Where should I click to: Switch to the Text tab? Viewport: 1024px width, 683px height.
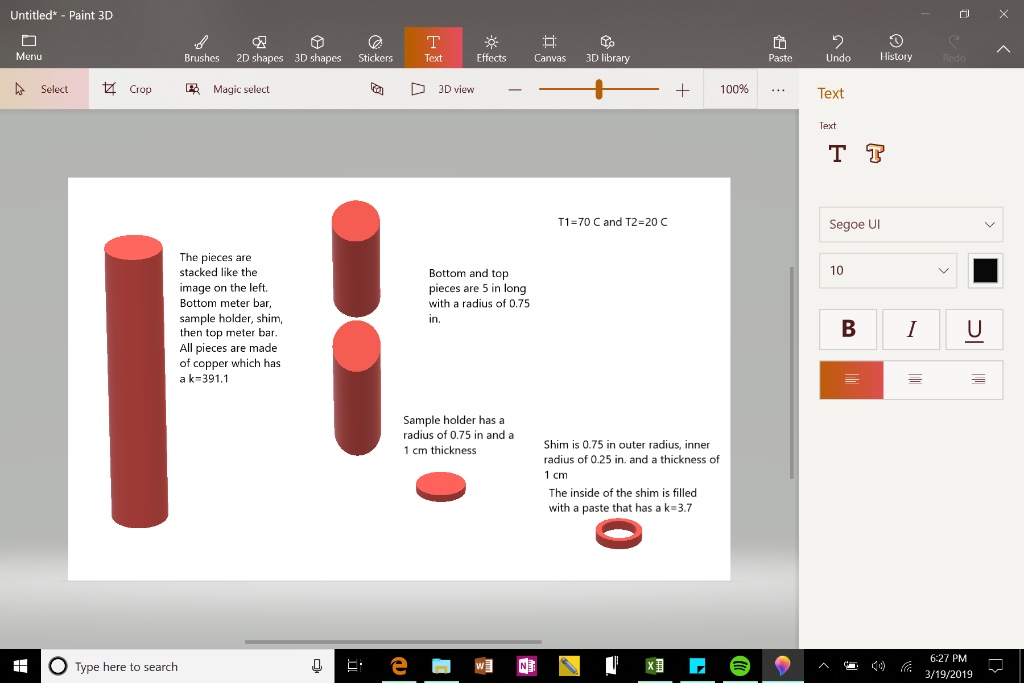point(433,48)
